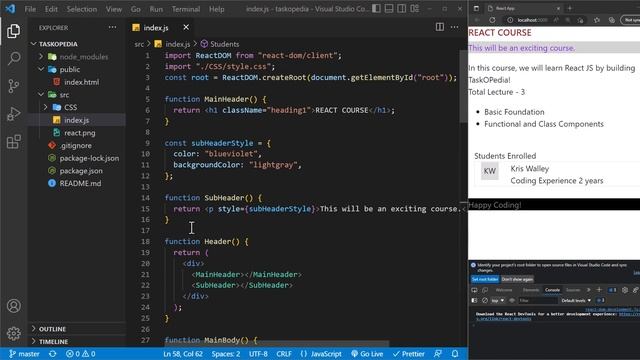This screenshot has height=360, width=640.
Task: Open editor more actions ellipsis
Action: (454, 27)
